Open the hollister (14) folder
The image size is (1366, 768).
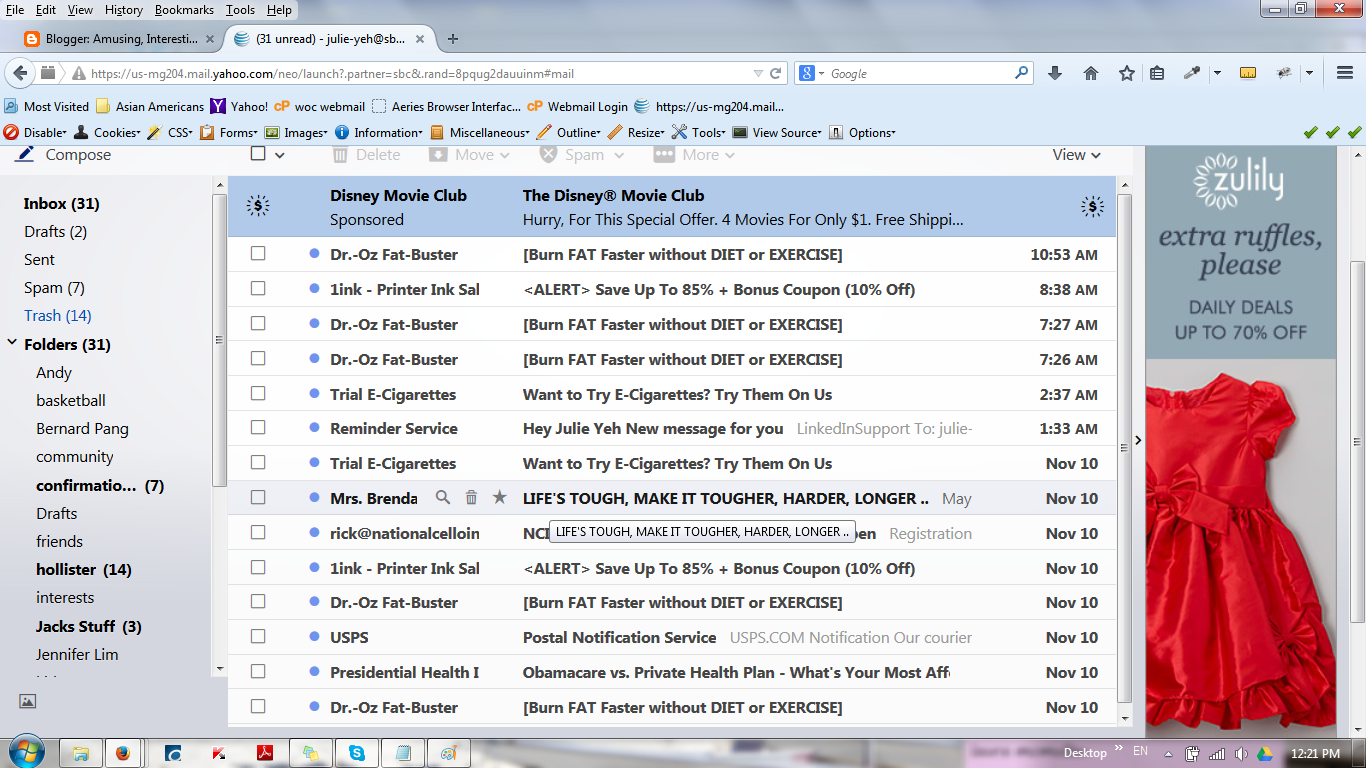click(84, 569)
